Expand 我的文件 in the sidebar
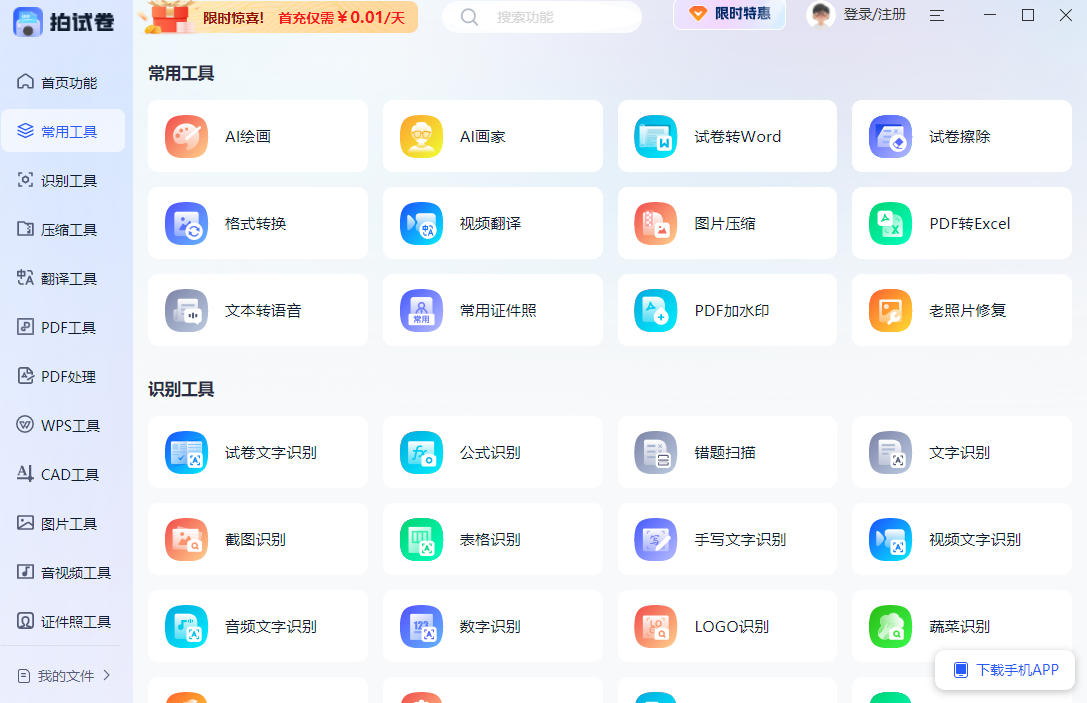 point(65,676)
